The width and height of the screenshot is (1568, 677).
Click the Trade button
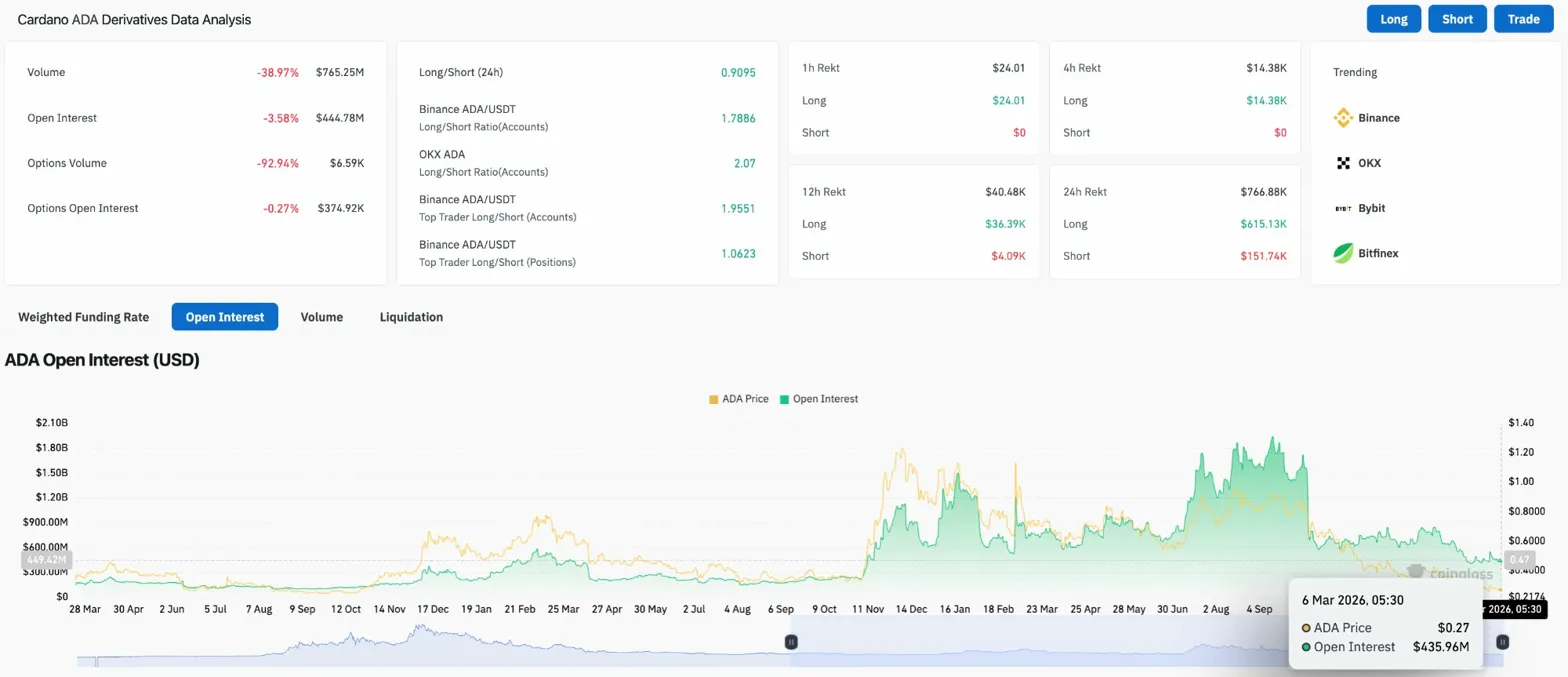(x=1523, y=19)
